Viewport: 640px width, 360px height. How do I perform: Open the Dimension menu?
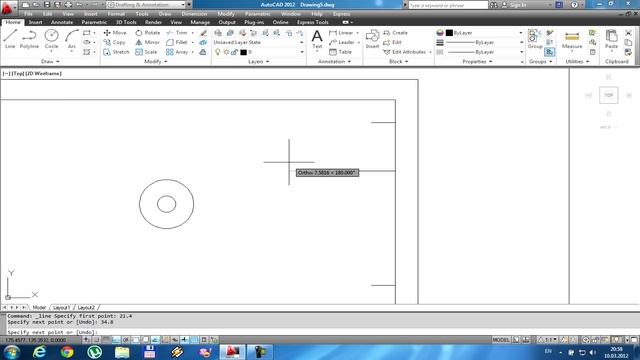coord(194,14)
